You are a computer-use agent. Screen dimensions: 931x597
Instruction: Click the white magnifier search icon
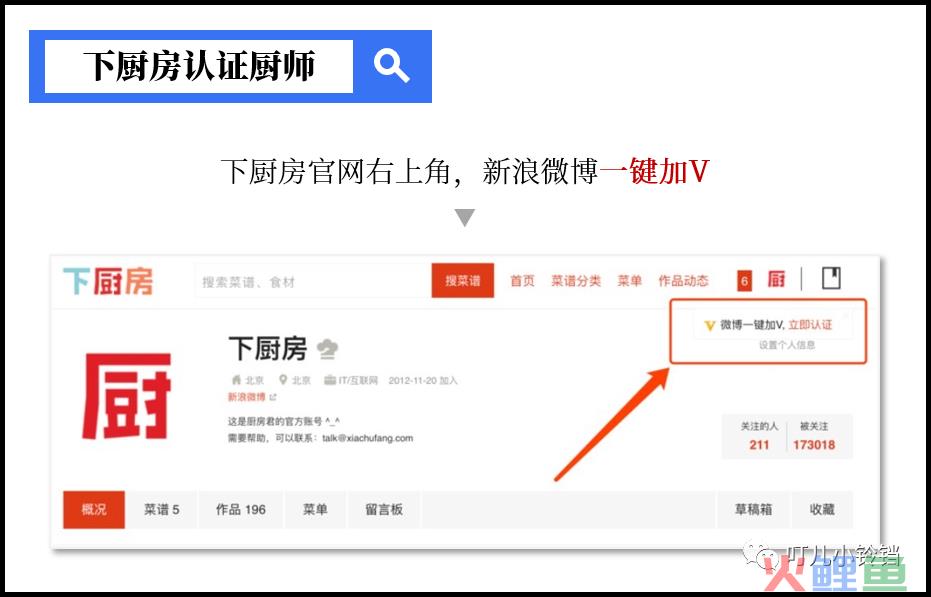point(392,66)
